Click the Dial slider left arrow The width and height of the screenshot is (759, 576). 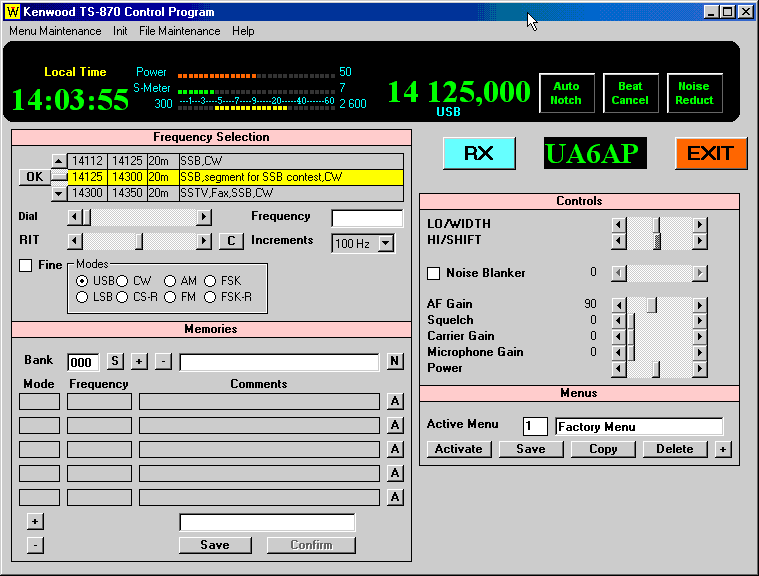pyautogui.click(x=74, y=216)
